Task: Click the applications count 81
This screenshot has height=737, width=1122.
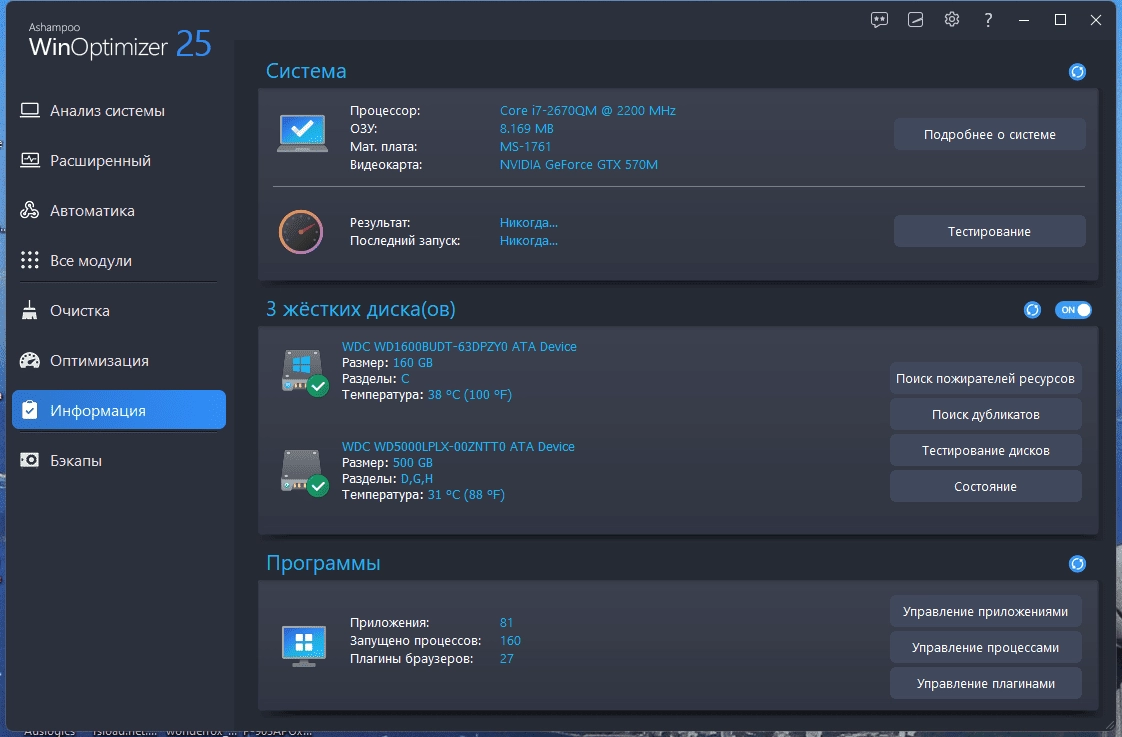Action: coord(507,623)
